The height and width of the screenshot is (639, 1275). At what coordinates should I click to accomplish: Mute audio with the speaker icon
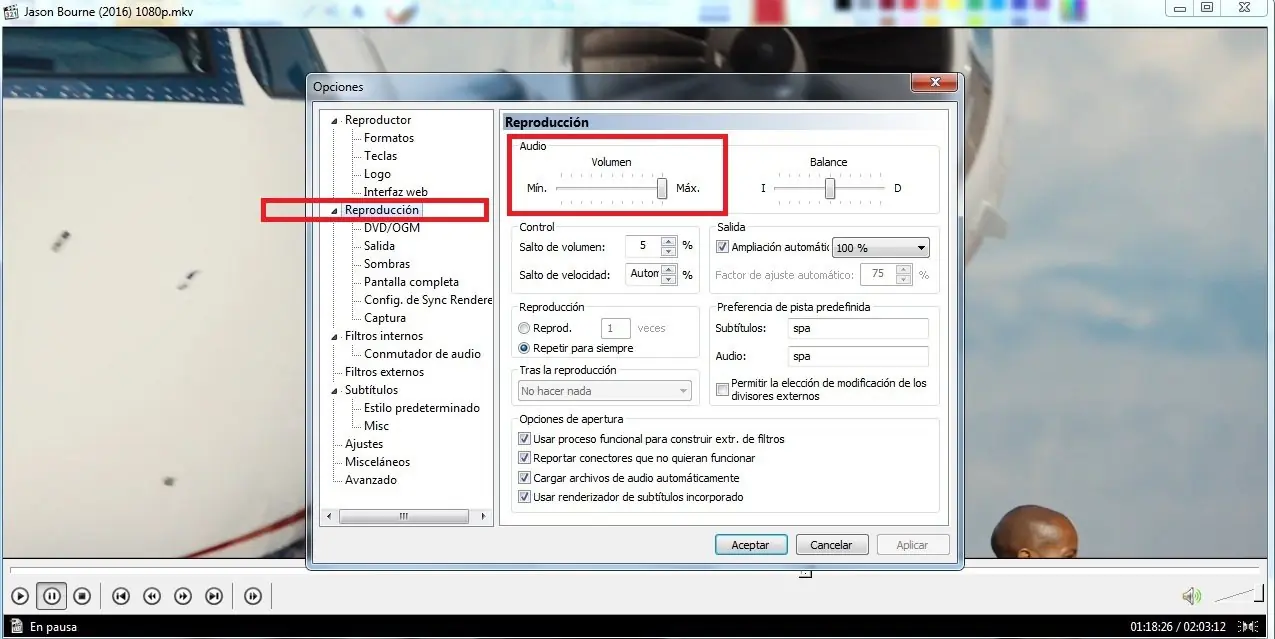pos(1191,597)
